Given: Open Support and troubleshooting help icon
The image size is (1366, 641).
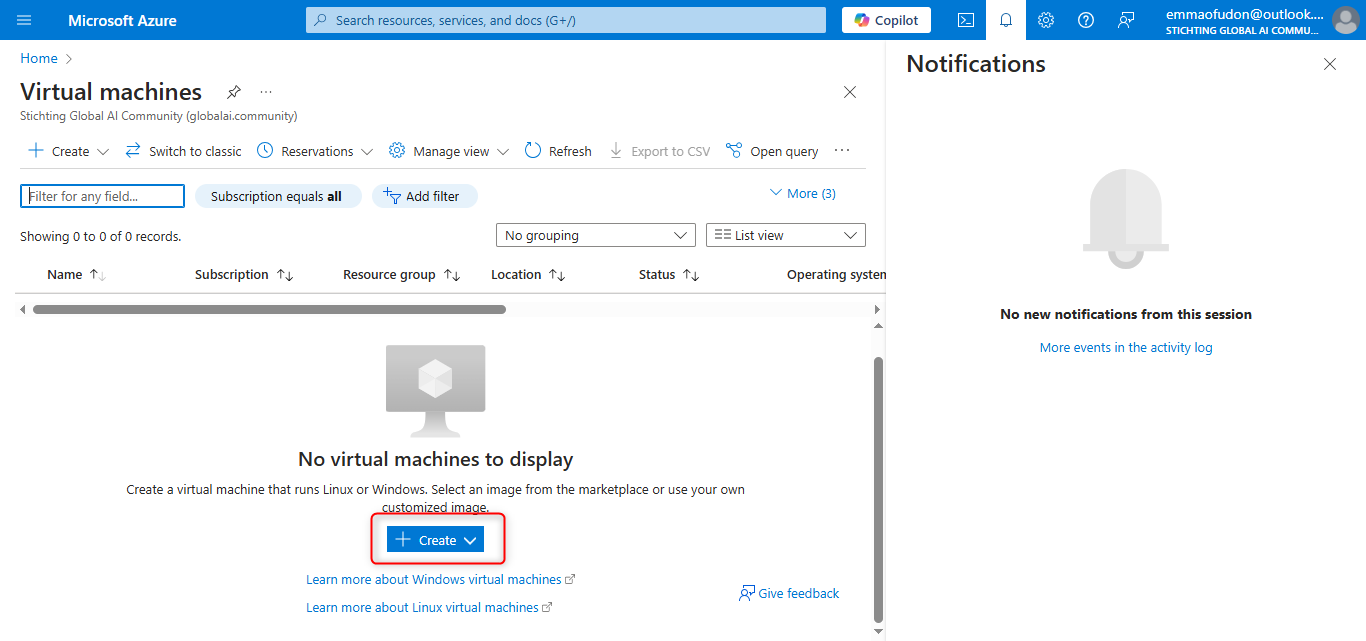Looking at the screenshot, I should point(1086,20).
